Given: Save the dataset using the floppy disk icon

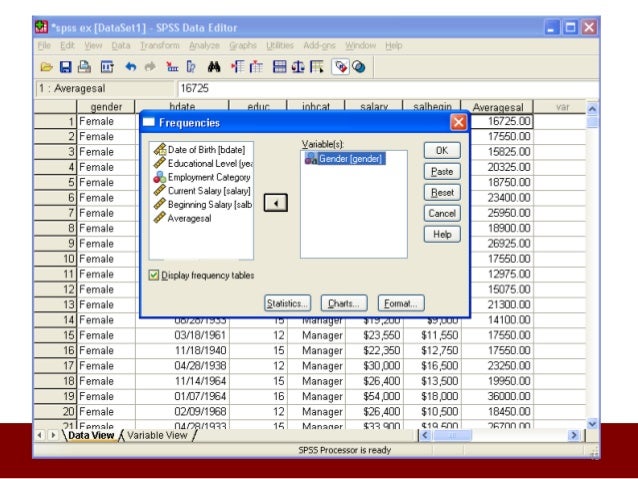Looking at the screenshot, I should click(x=66, y=67).
